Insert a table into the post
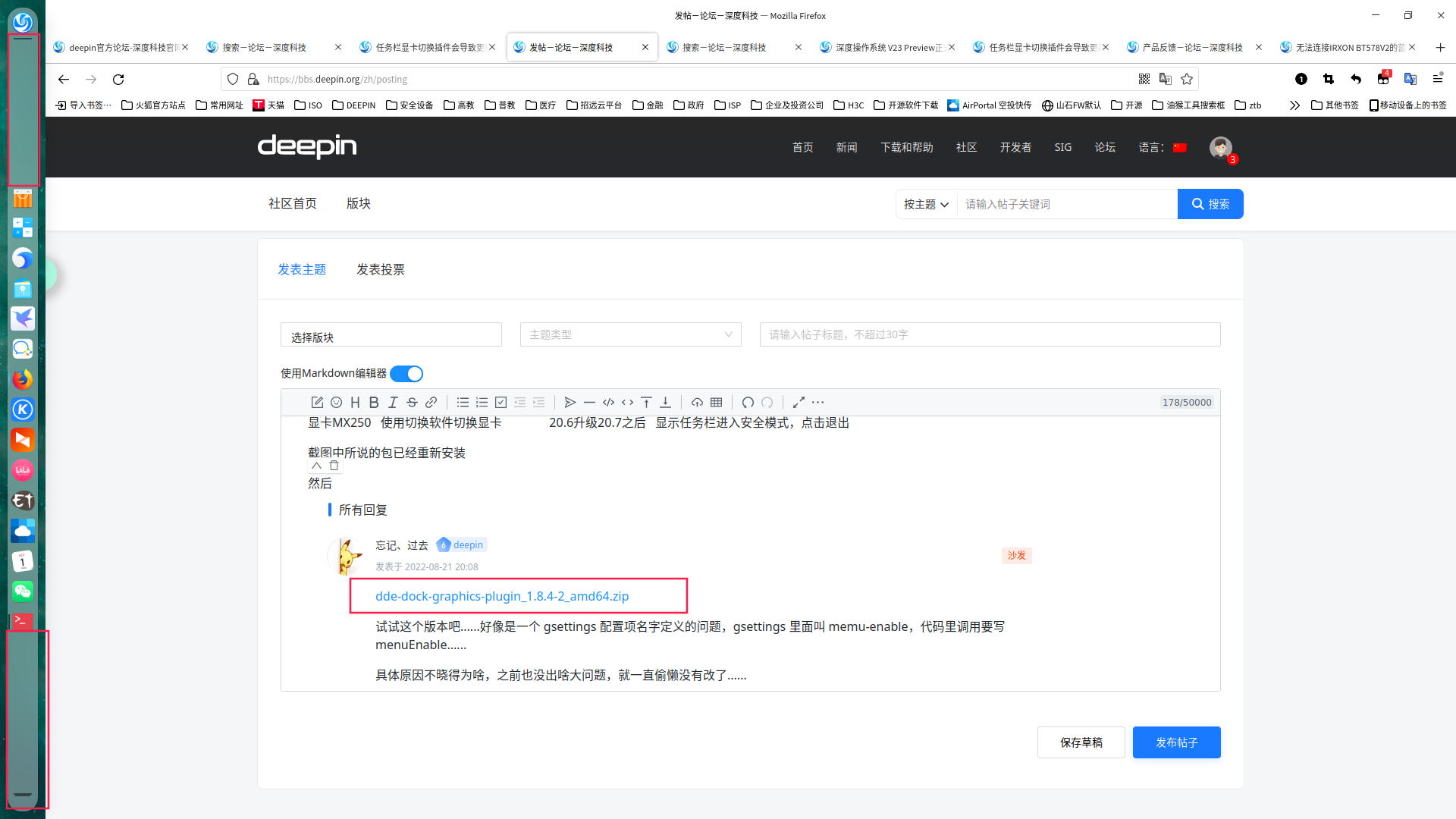1456x819 pixels. [x=716, y=402]
